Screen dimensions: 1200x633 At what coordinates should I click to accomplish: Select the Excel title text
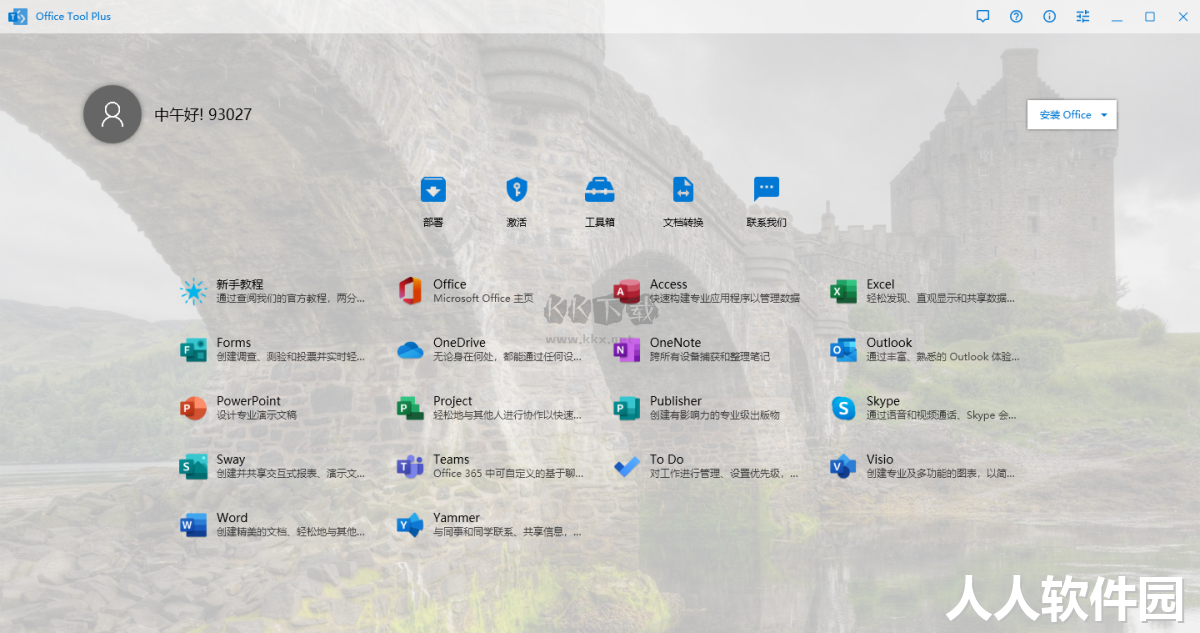(880, 284)
